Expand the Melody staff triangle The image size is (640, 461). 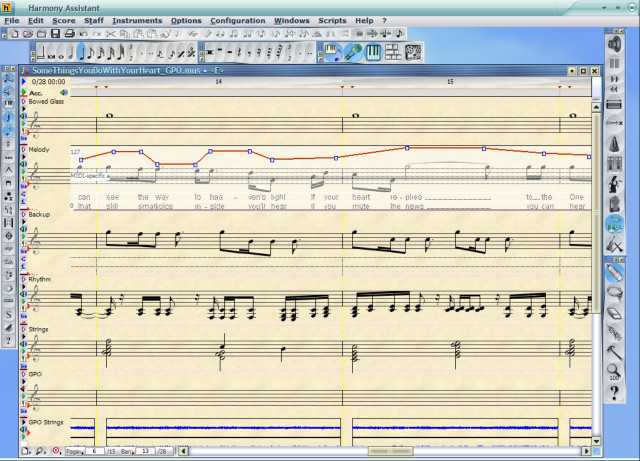click(x=23, y=157)
